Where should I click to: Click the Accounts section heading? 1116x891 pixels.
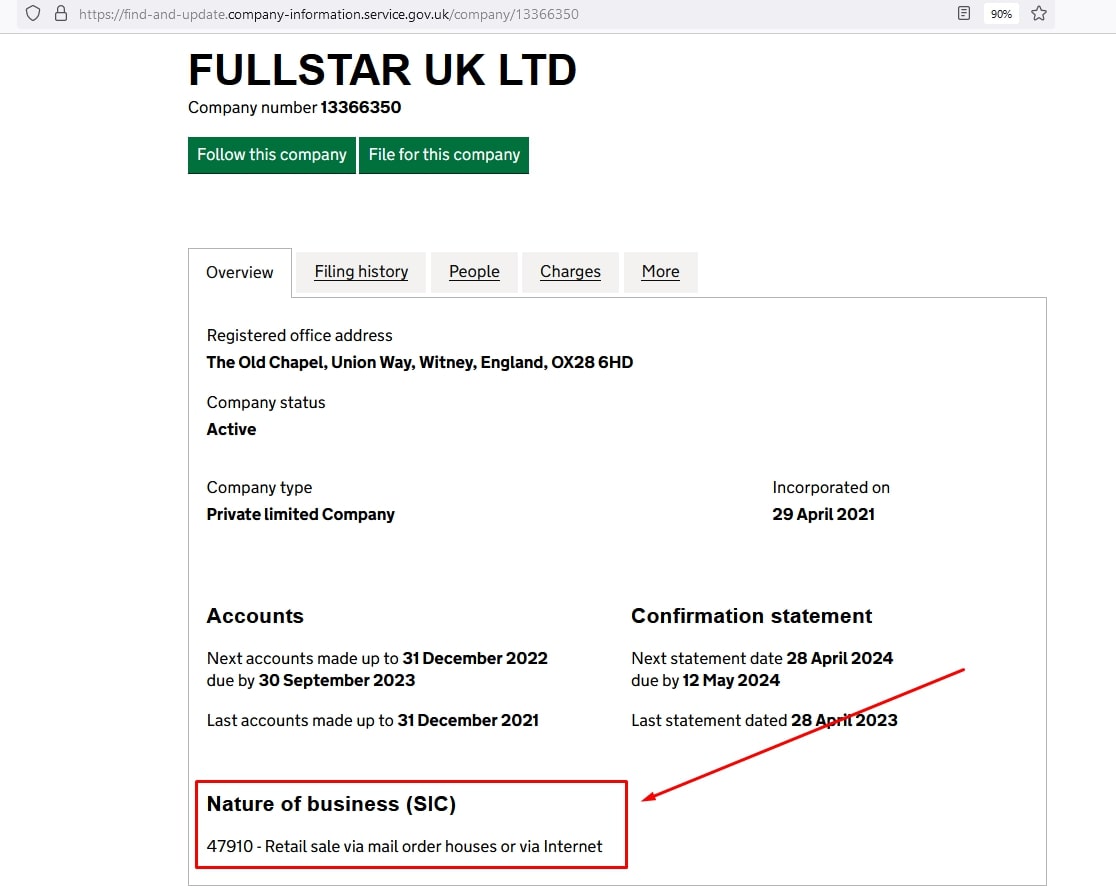(x=255, y=616)
